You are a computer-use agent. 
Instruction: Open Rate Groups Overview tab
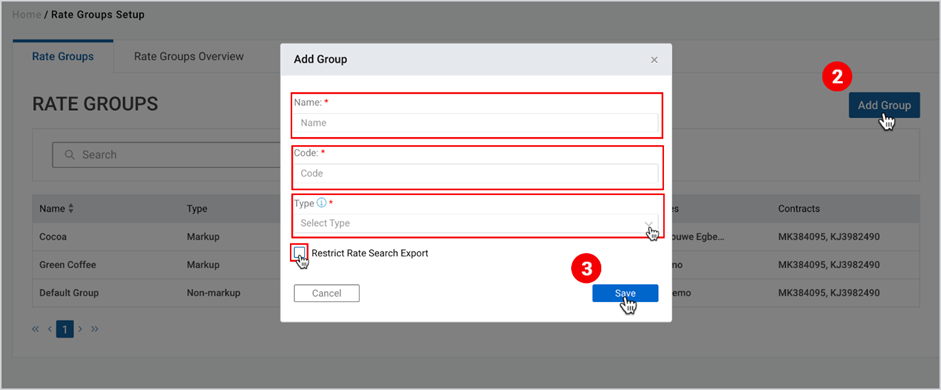(188, 56)
